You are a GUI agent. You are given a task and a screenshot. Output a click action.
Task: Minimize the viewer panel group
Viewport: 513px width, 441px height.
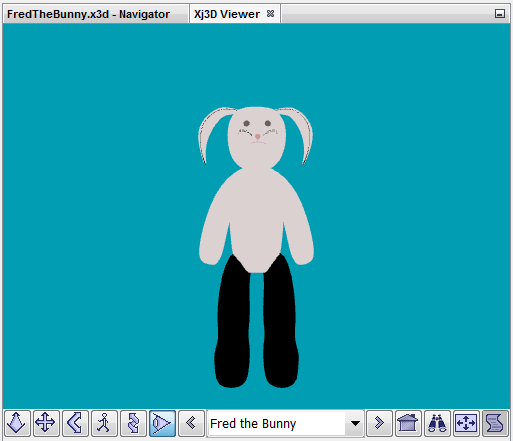coord(499,14)
